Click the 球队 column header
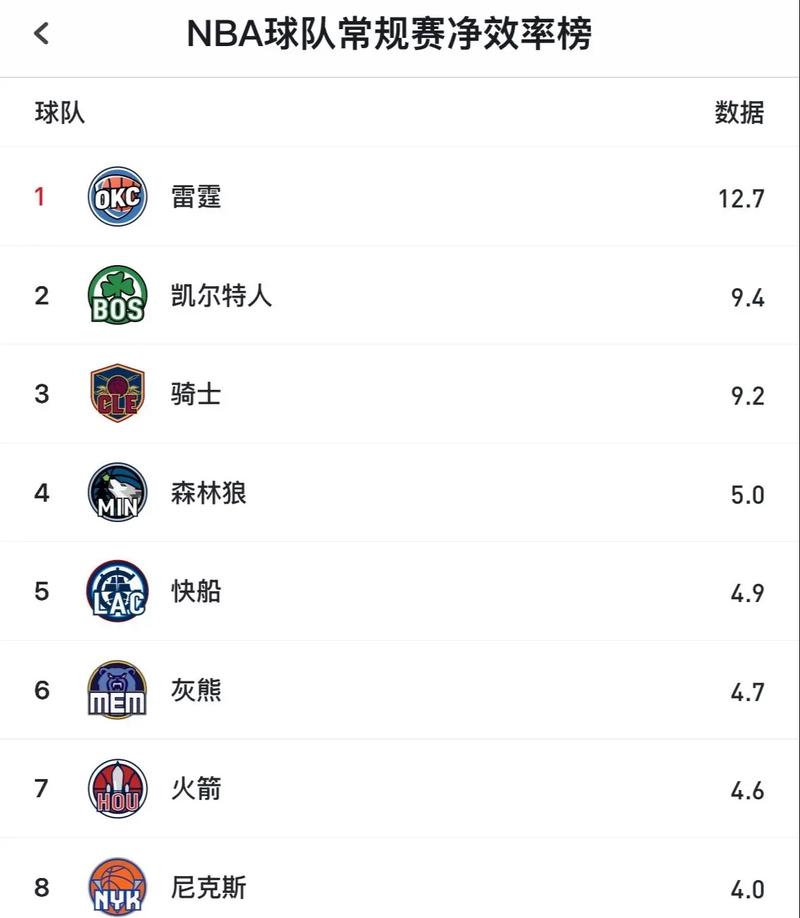Image resolution: width=800 pixels, height=918 pixels. click(x=60, y=113)
